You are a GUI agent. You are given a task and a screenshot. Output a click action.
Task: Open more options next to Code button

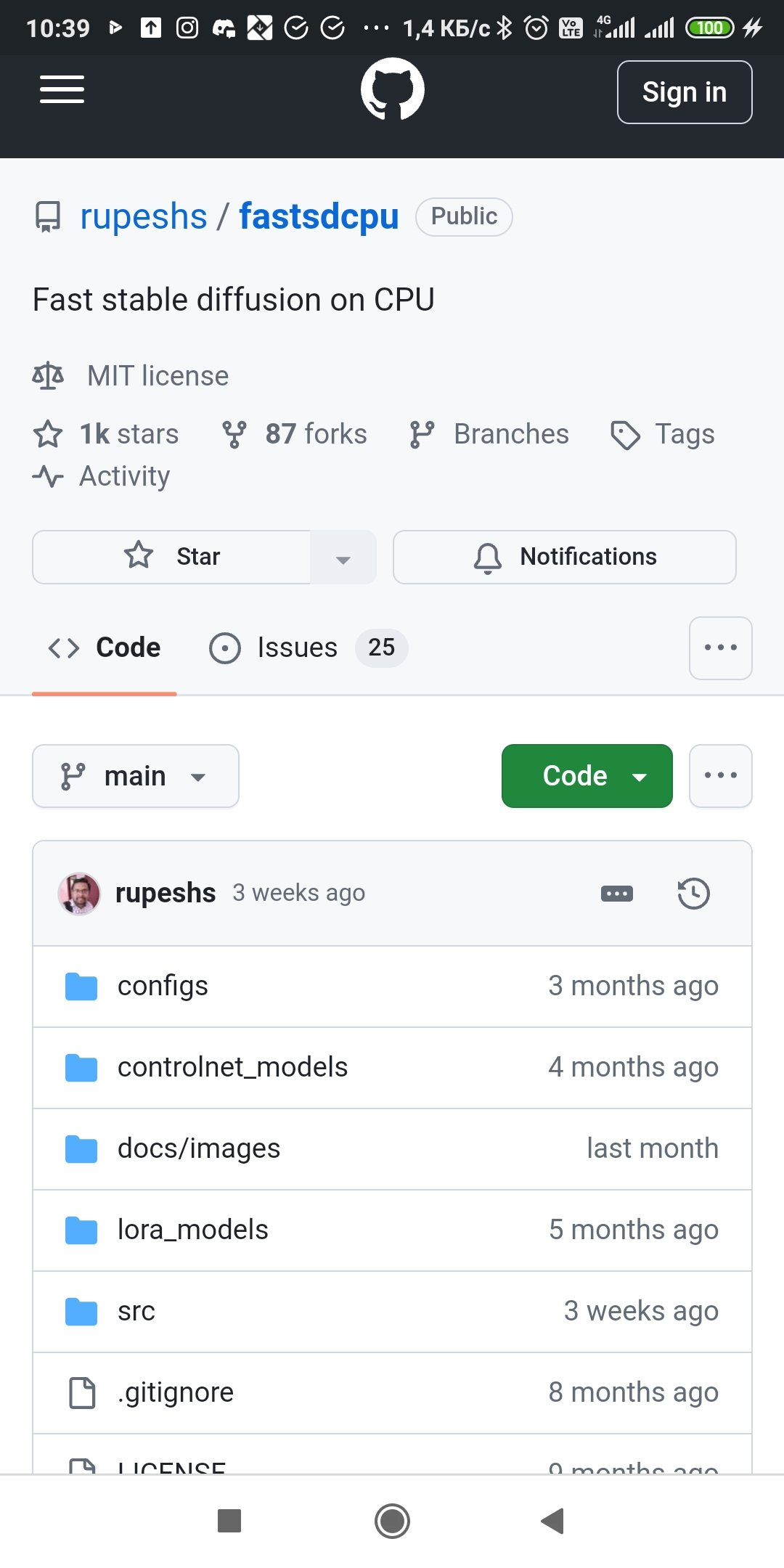point(721,776)
